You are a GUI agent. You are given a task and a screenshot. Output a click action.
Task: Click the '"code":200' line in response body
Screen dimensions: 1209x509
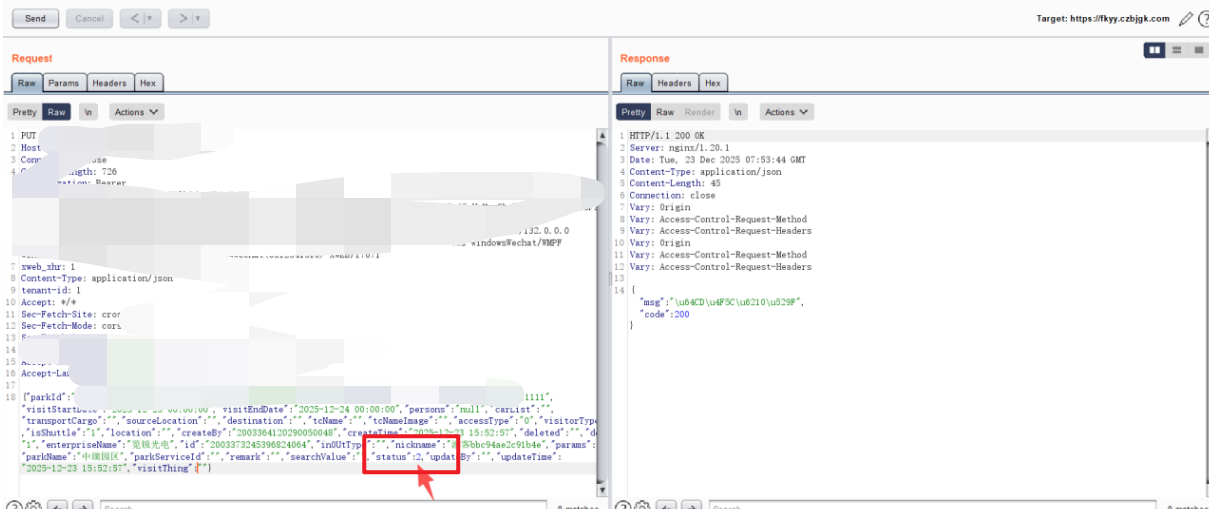coord(663,314)
